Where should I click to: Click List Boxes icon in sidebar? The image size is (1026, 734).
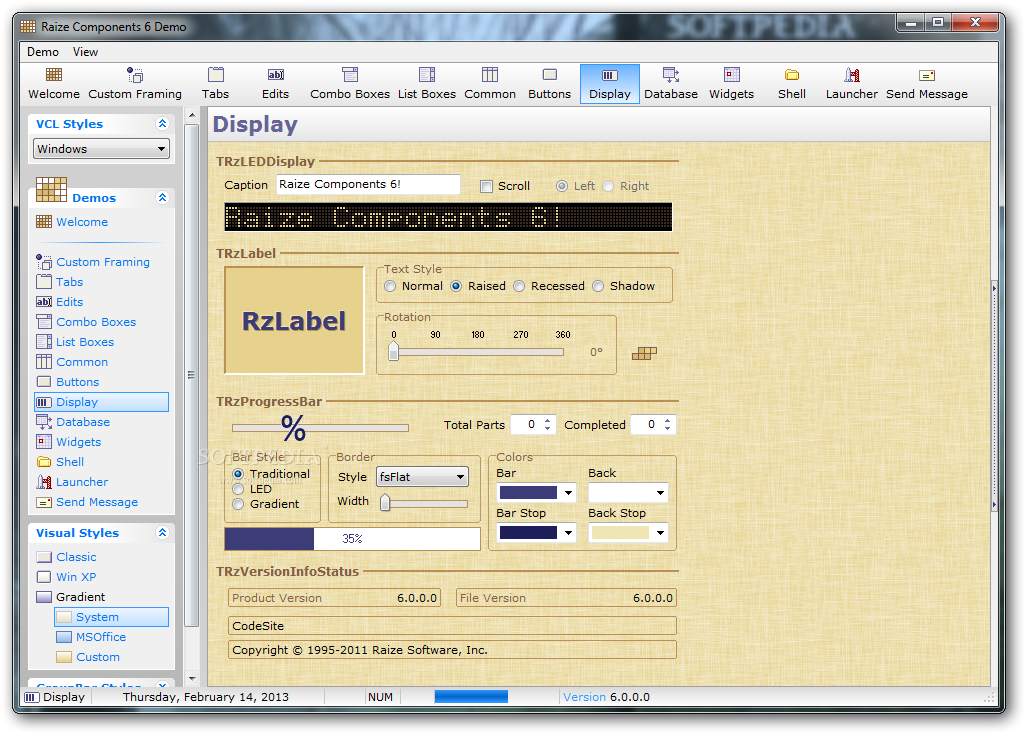tap(44, 341)
